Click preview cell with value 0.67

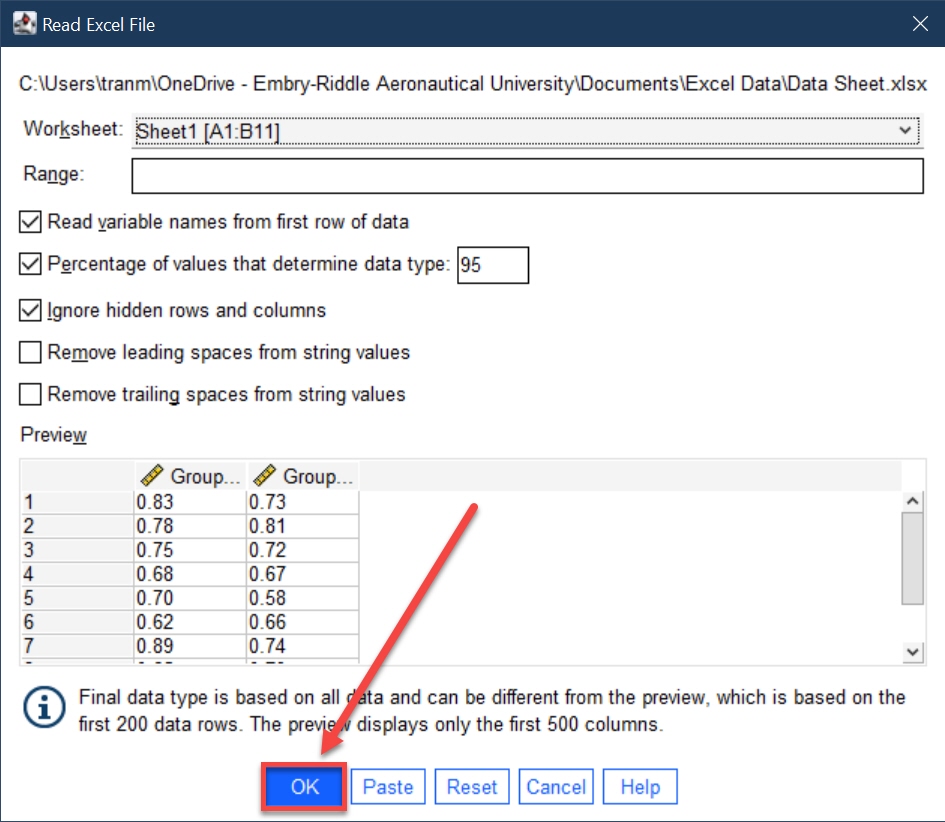303,574
